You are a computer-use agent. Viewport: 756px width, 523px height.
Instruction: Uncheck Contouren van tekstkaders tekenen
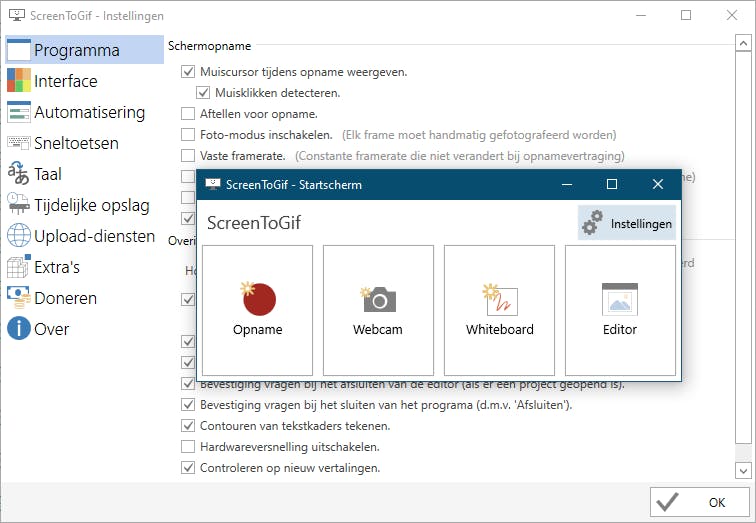(188, 426)
